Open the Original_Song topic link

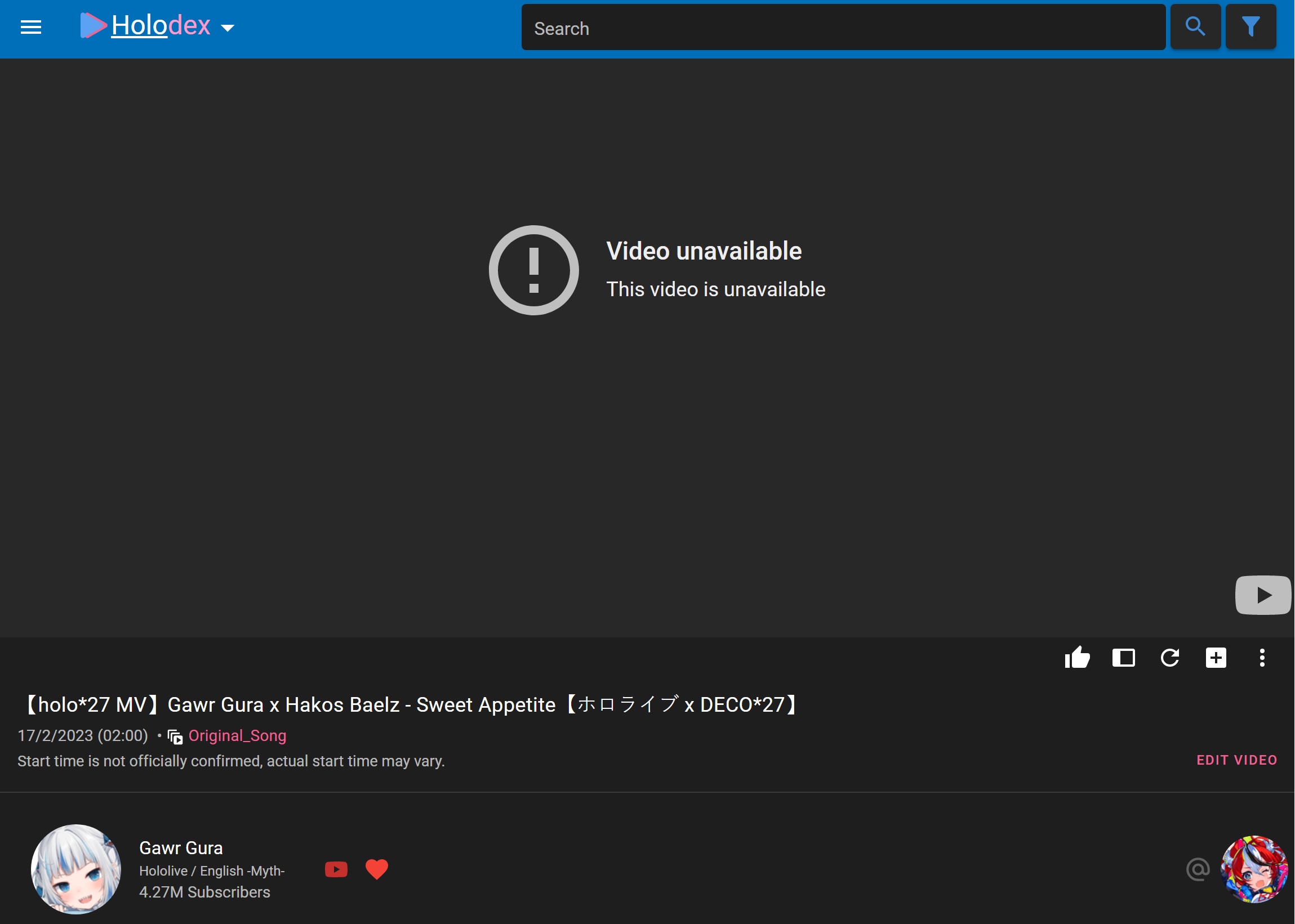237,736
